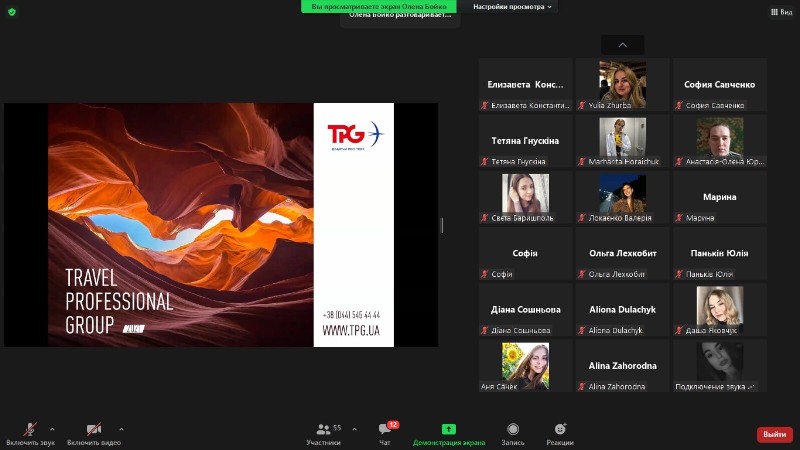Click muted mic icon beside Діана Сошньова label
The image size is (800, 450).
[485, 330]
